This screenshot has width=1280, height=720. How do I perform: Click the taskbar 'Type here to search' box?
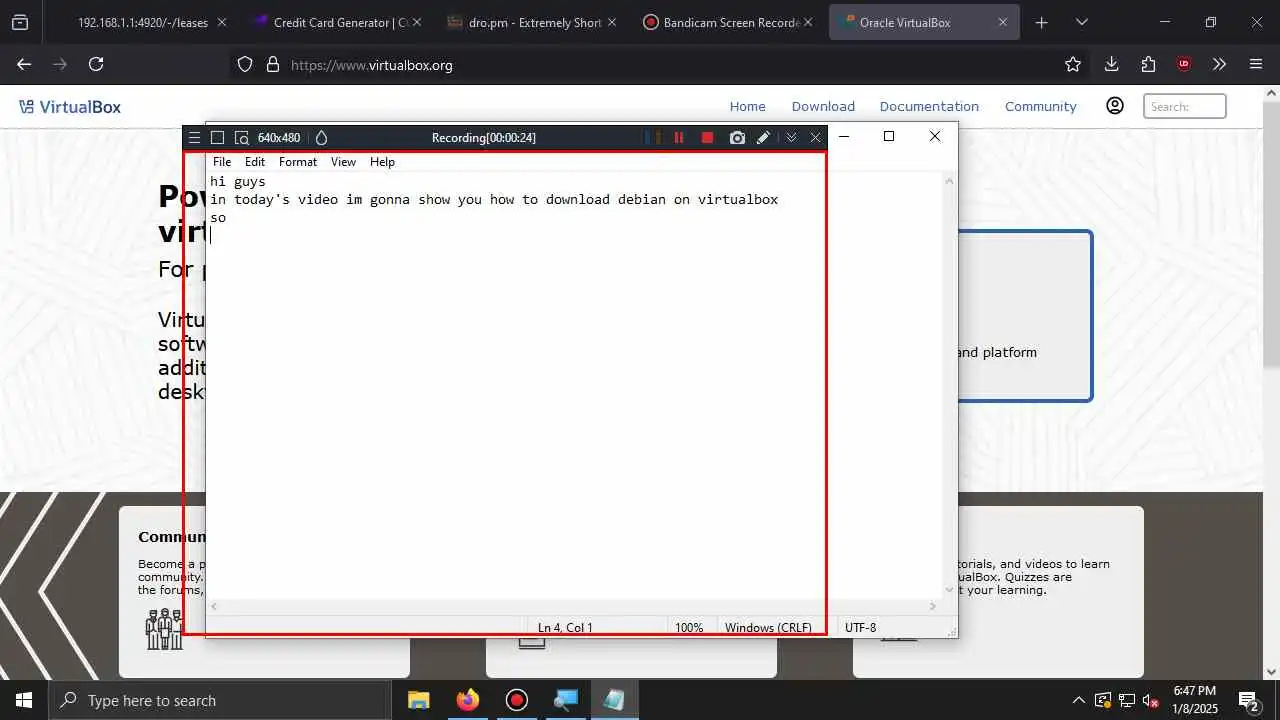coord(220,700)
